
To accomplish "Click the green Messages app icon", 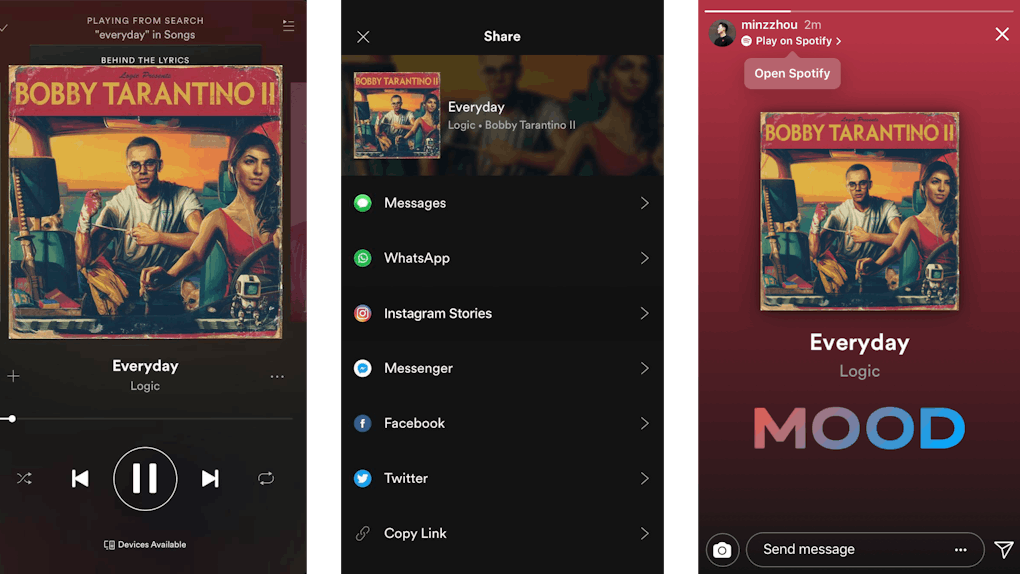I will click(363, 203).
